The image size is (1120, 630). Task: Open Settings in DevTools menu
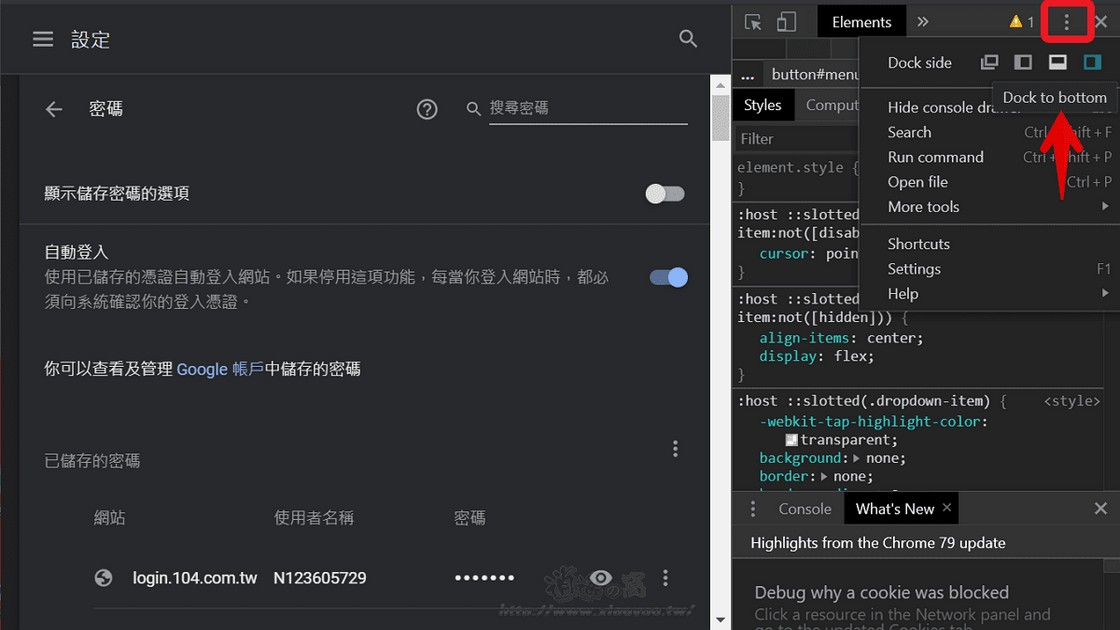[x=989, y=269]
